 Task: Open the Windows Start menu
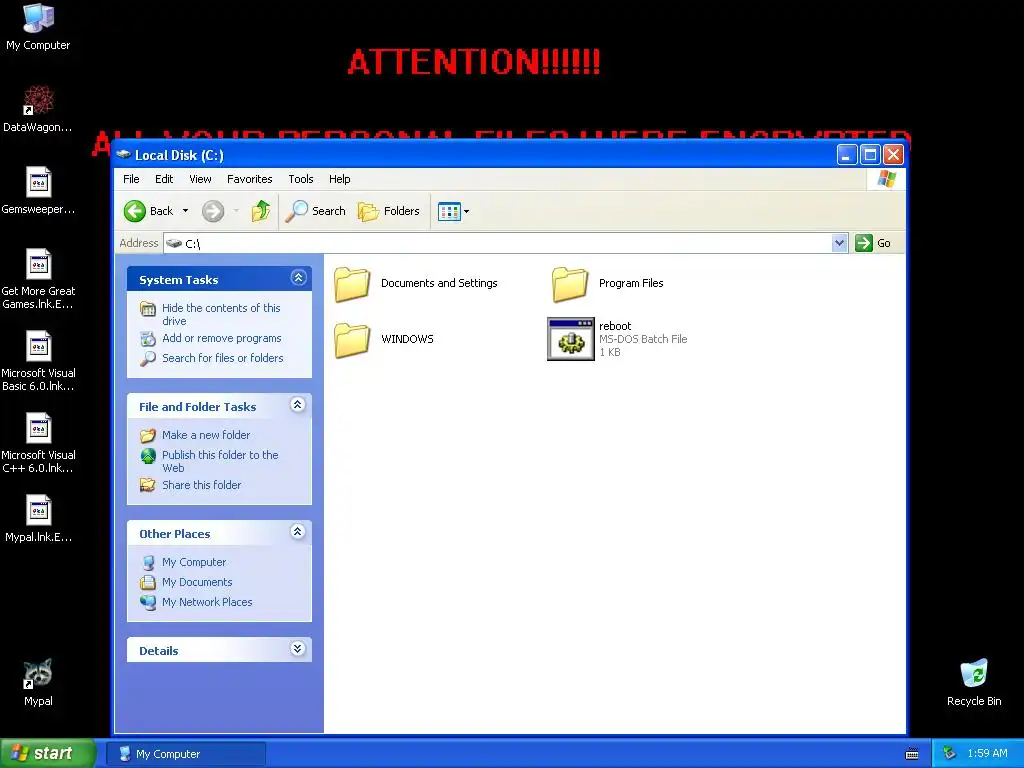pos(48,754)
